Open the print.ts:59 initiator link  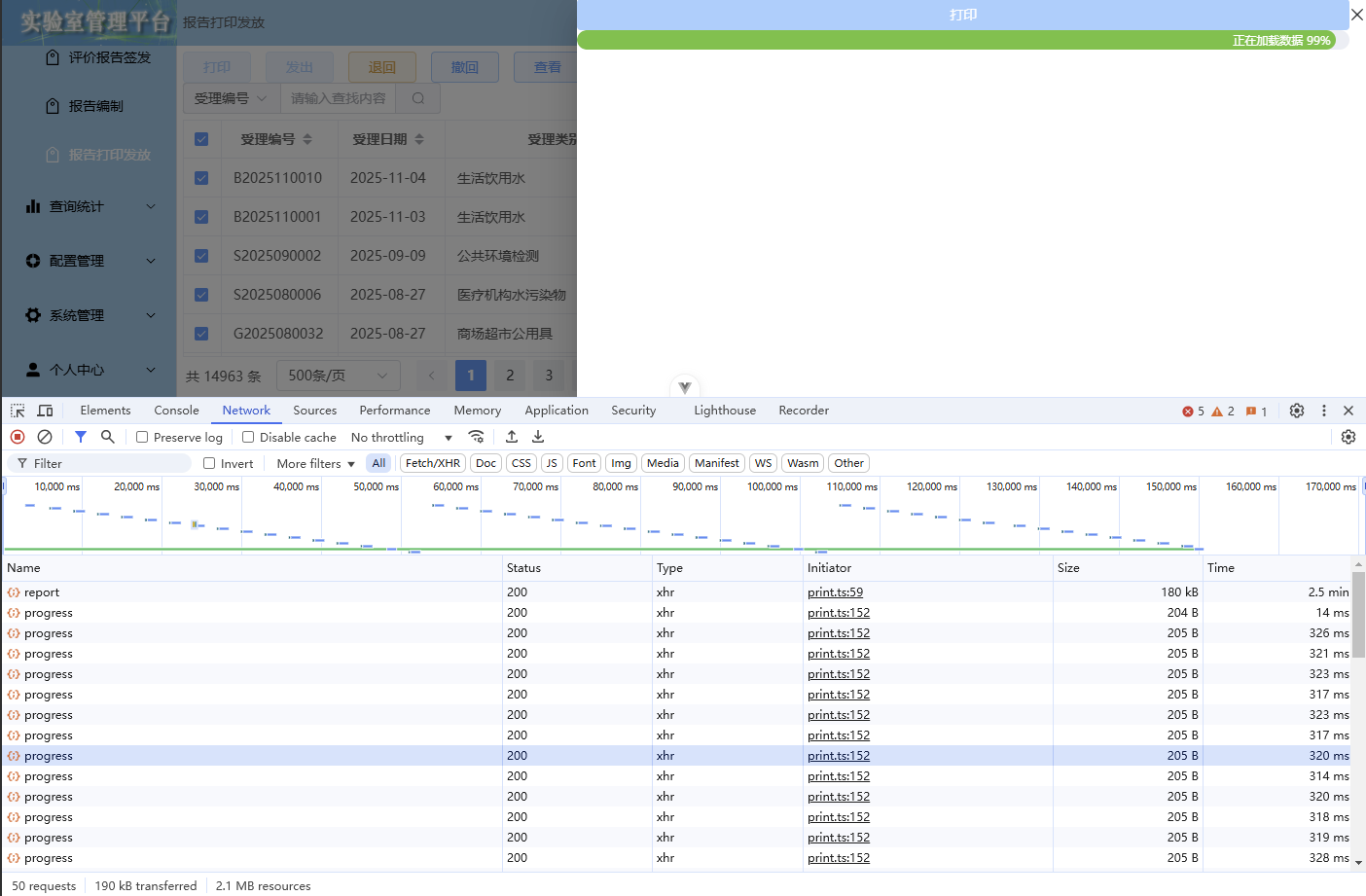pos(835,591)
